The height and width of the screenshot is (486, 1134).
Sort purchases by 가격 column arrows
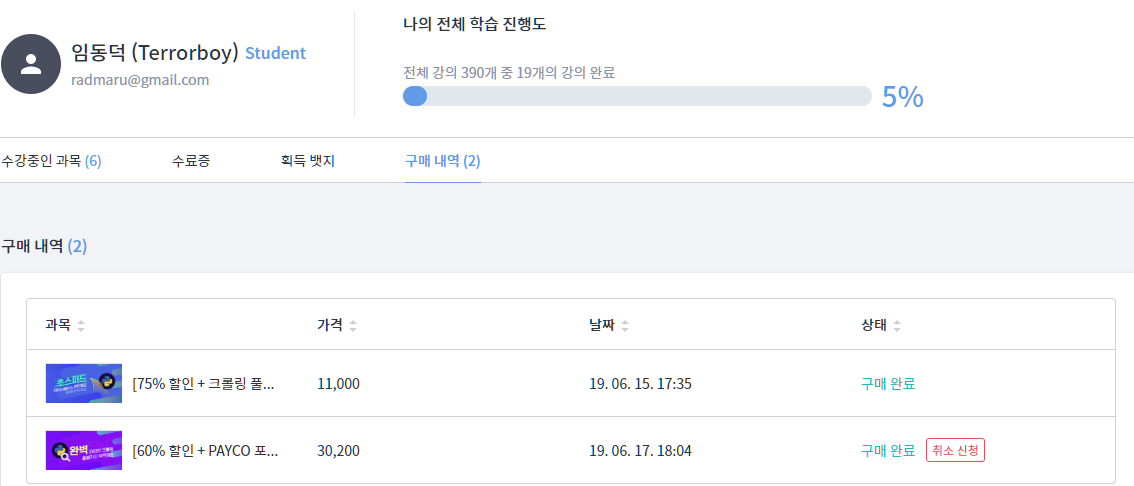pos(353,326)
